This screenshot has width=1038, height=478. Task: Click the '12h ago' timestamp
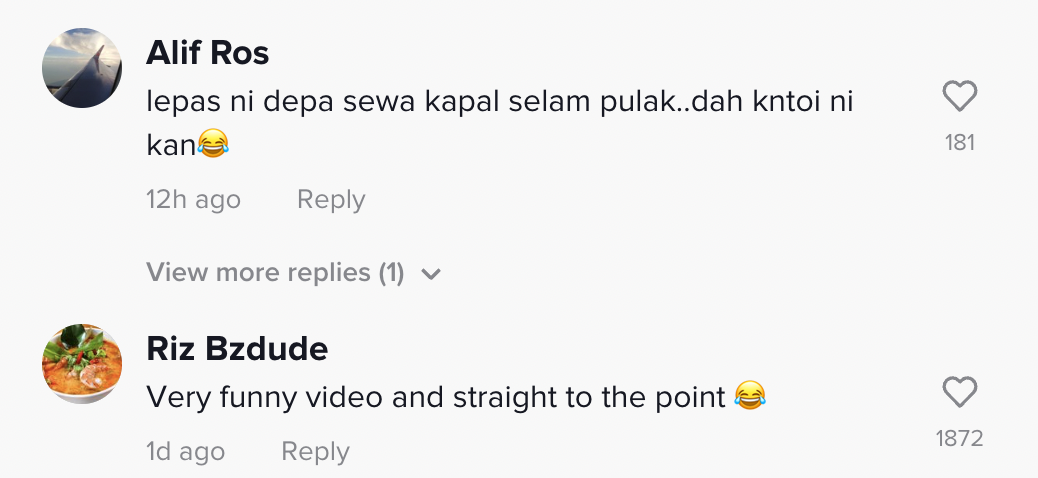[x=193, y=200]
